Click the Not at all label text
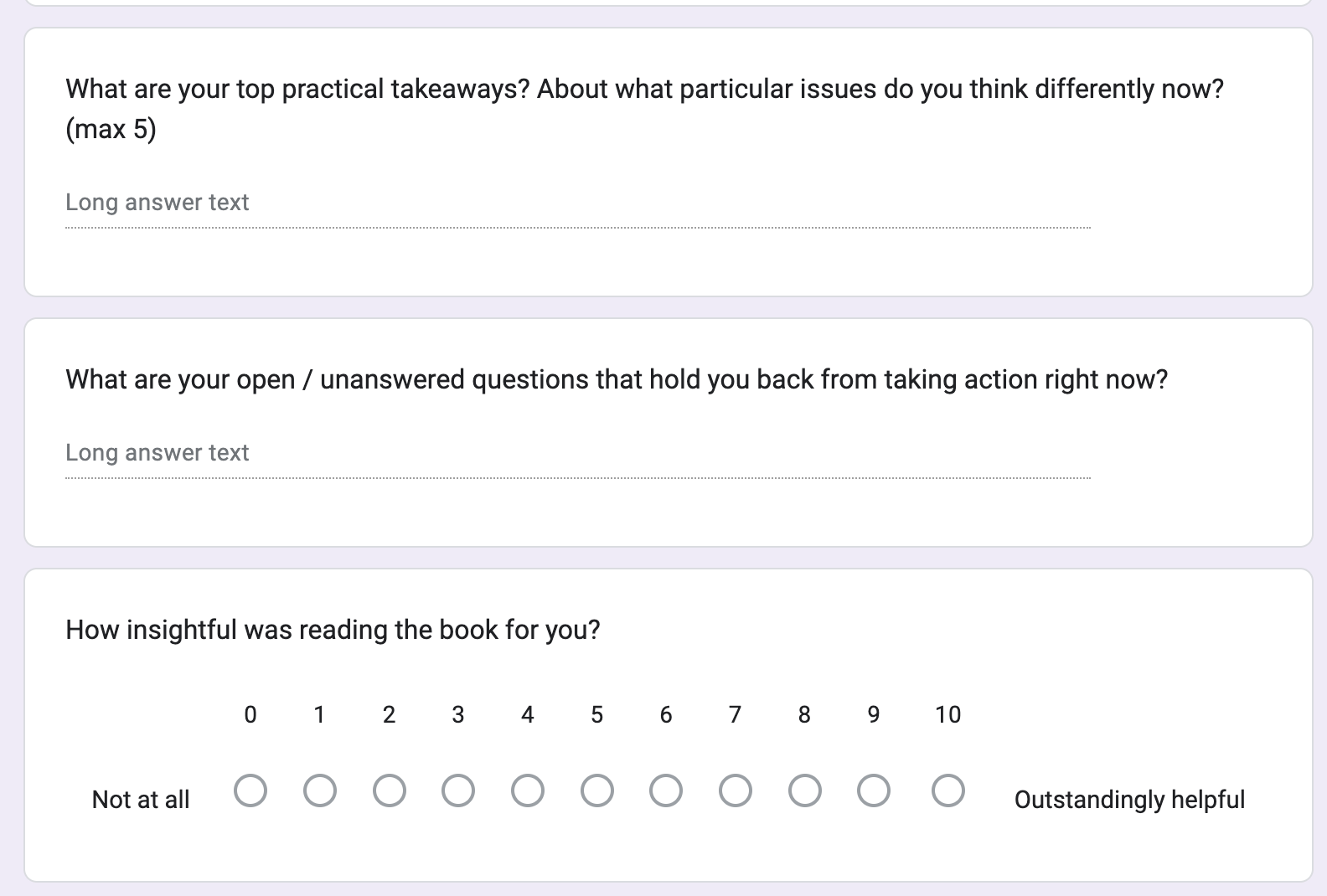This screenshot has width=1327, height=896. (141, 800)
